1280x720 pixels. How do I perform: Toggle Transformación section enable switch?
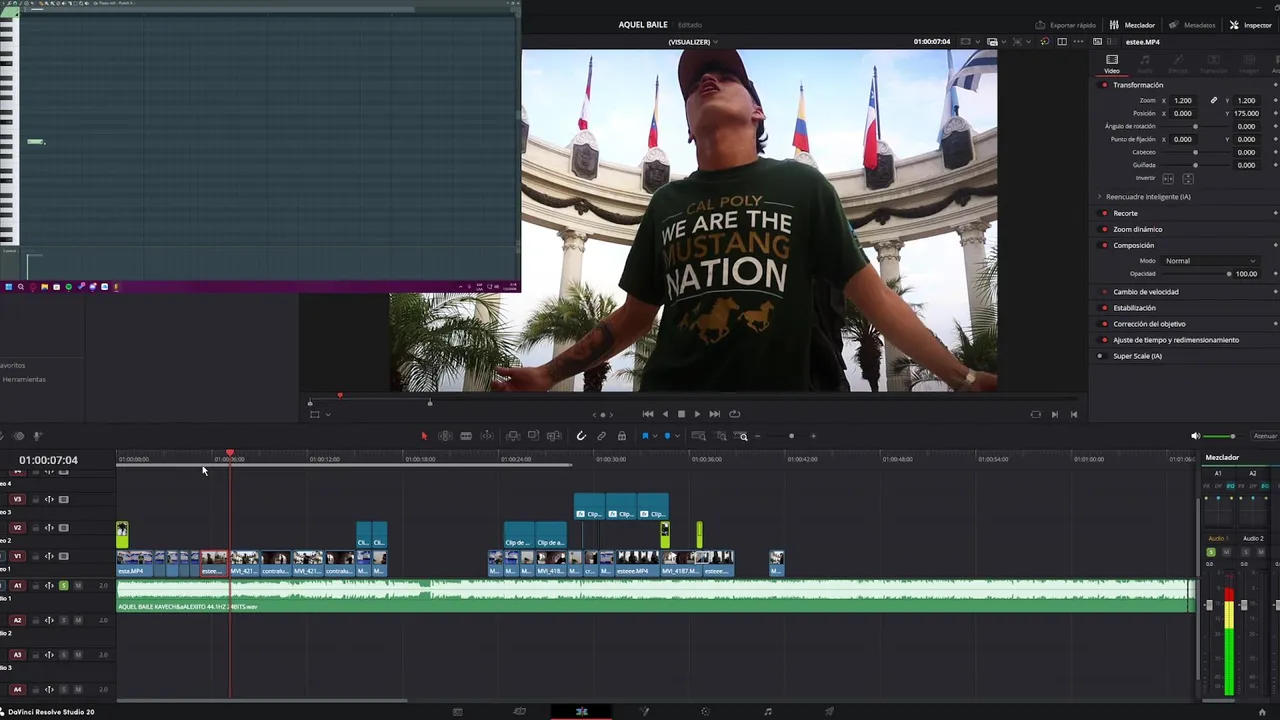pyautogui.click(x=1104, y=85)
